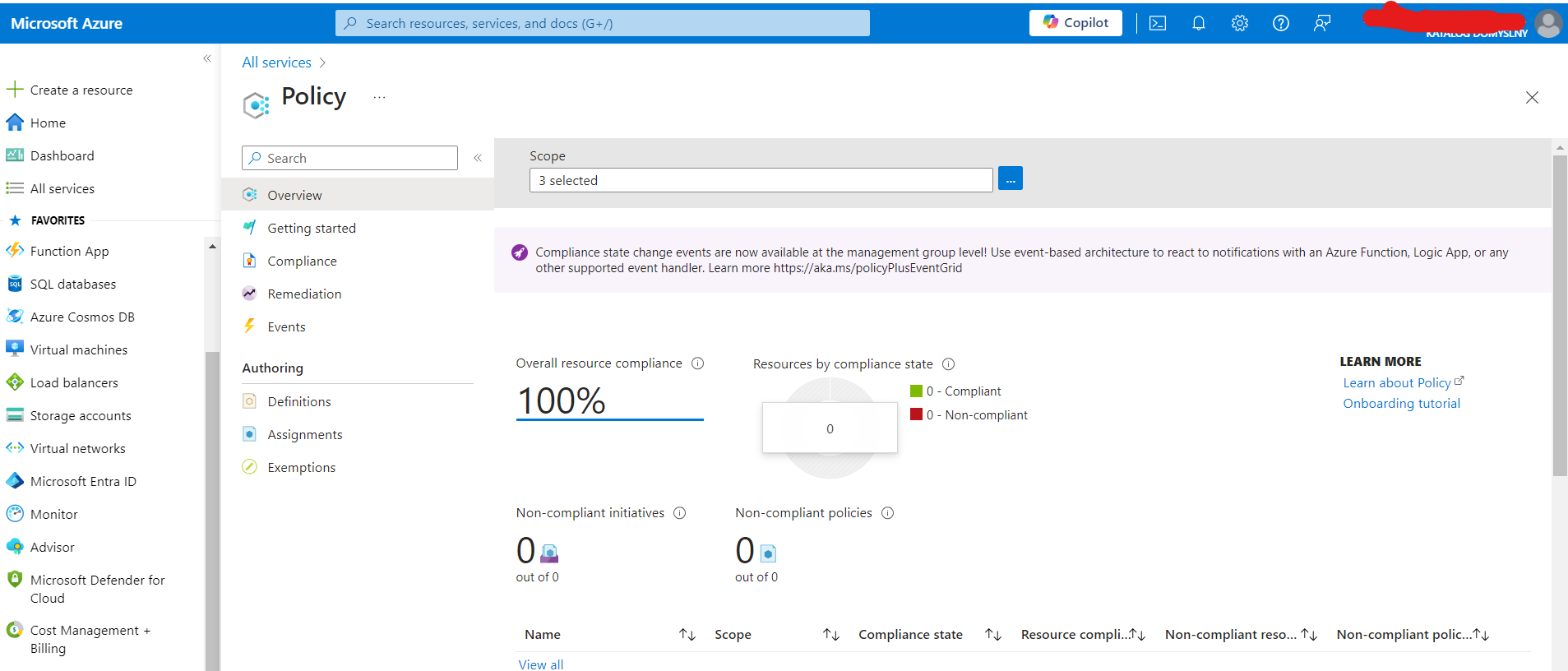Screen dimensions: 1568x671
Task: Sort by Non-compliant resources column
Action: coord(1309,634)
